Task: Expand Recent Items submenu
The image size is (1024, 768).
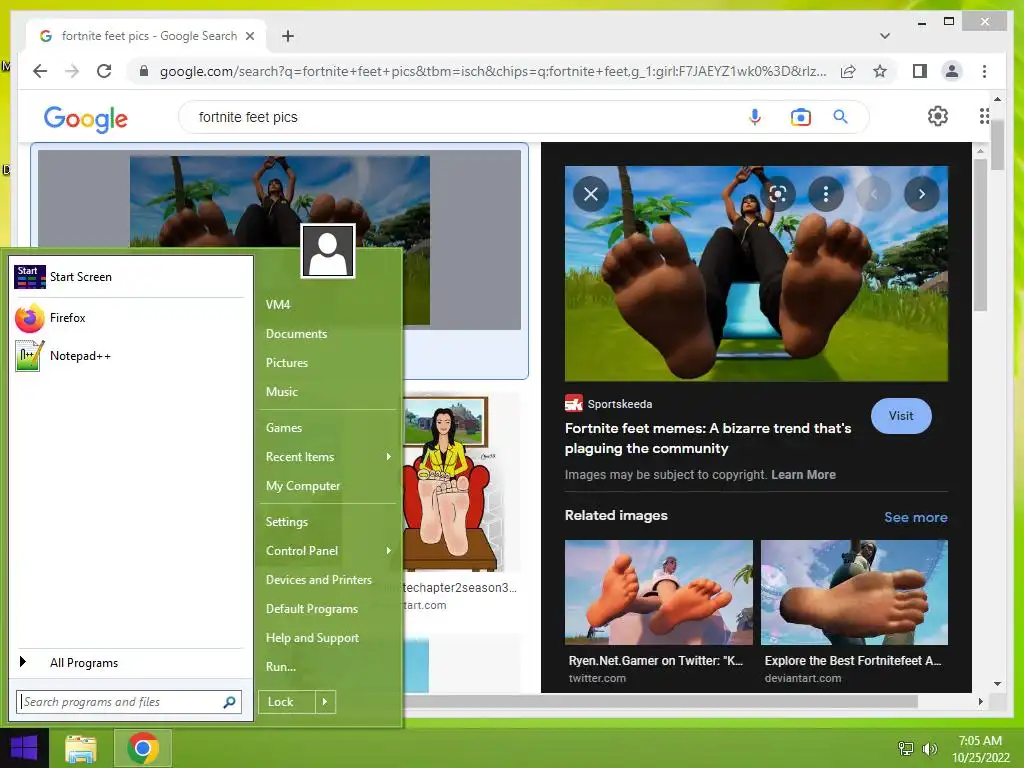Action: [328, 457]
